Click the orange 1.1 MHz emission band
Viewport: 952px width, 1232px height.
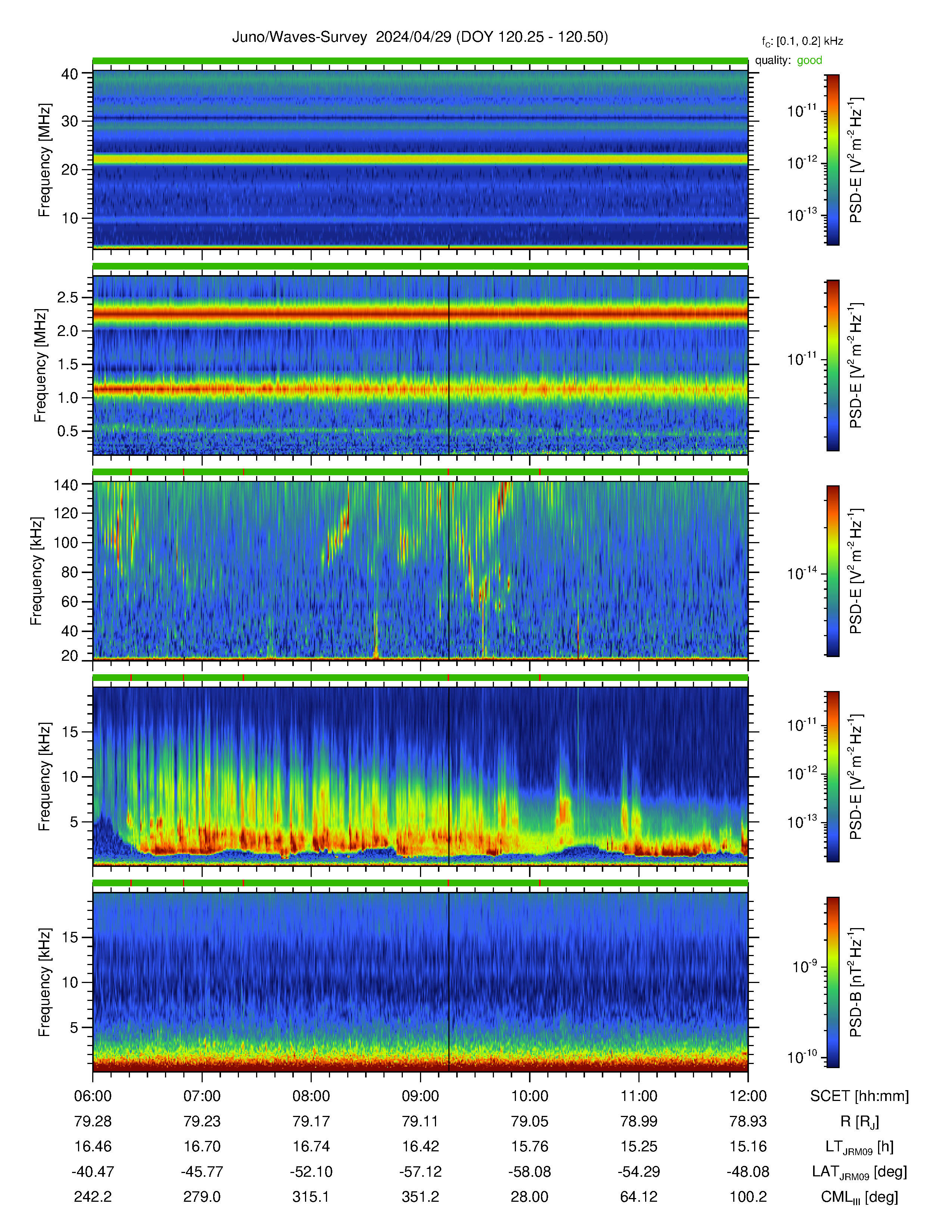pos(420,389)
